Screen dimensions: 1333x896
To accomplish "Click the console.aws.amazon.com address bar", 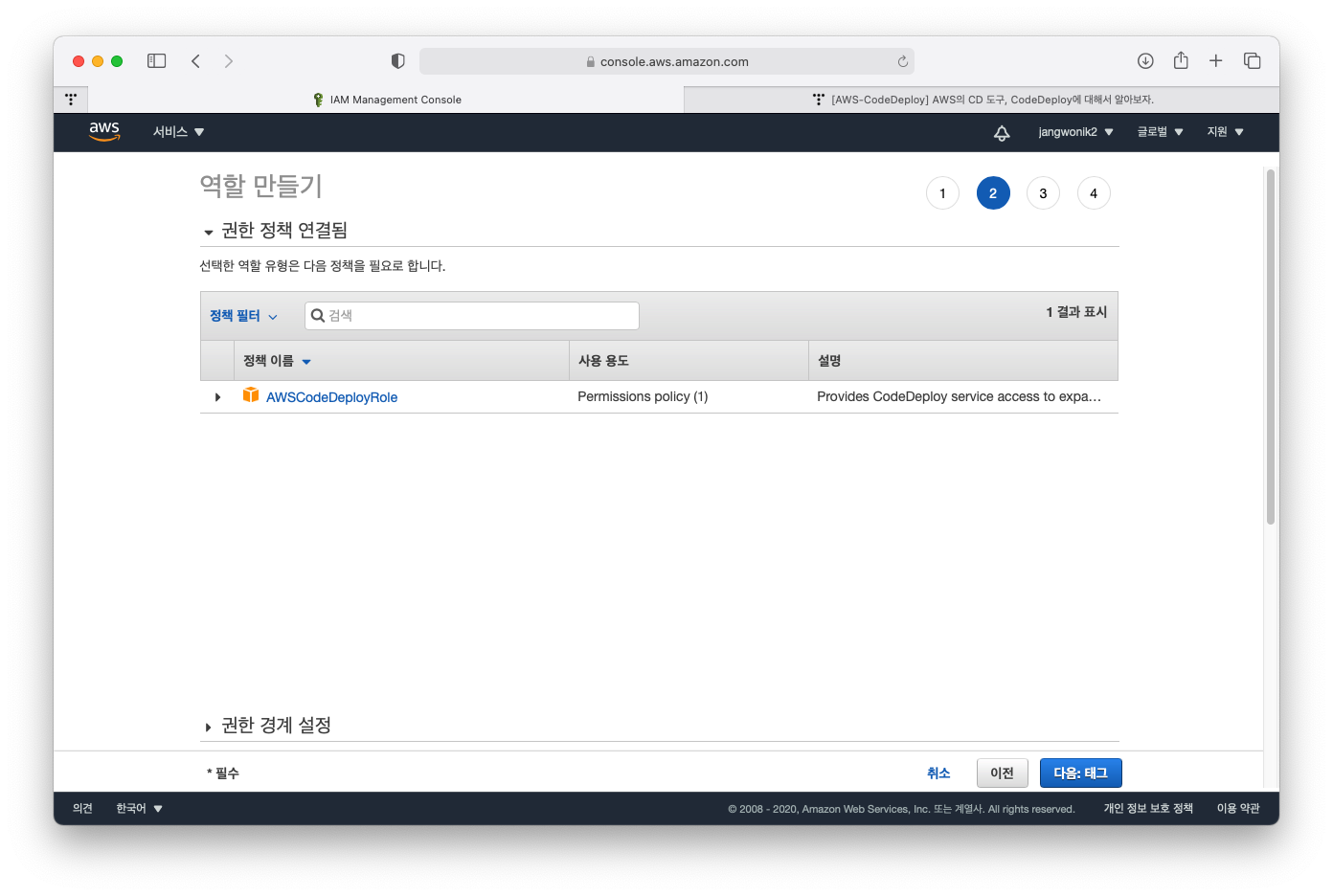I will point(666,61).
